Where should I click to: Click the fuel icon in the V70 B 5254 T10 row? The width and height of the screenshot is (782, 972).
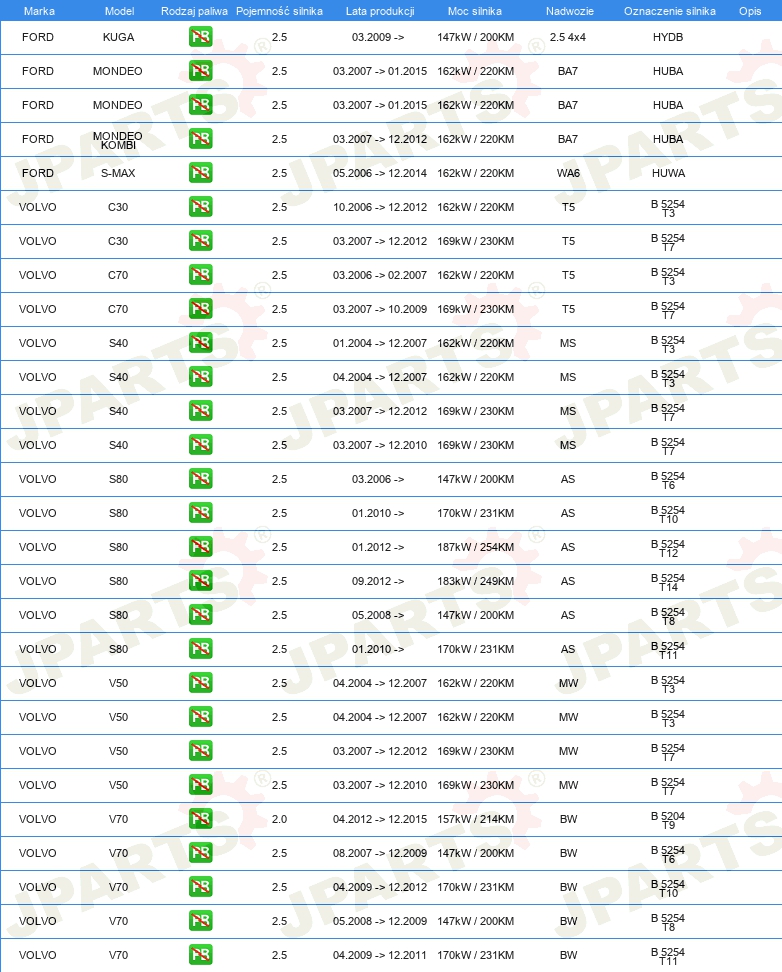(x=200, y=887)
